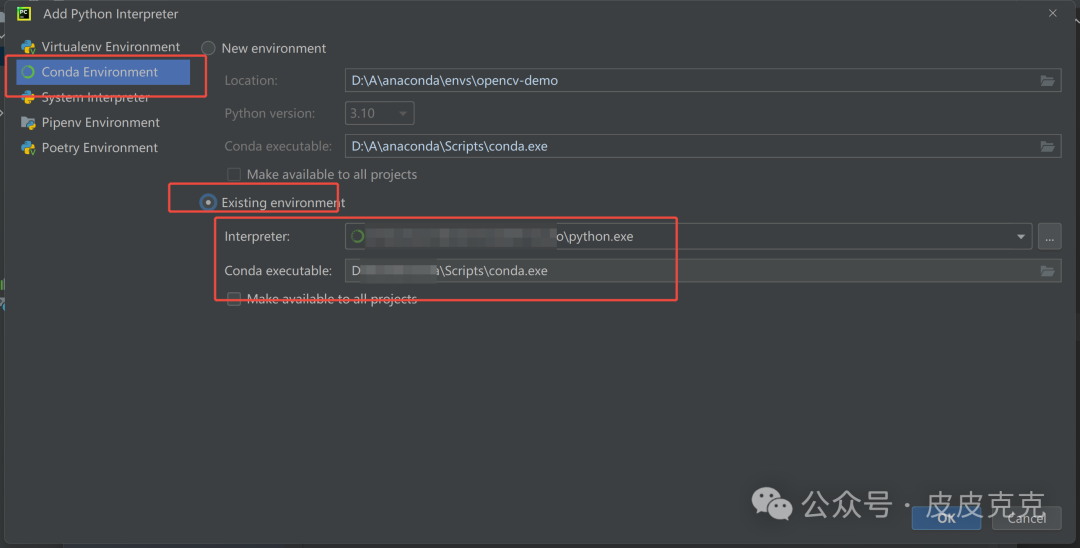
Task: Click the OK button
Action: tap(946, 518)
